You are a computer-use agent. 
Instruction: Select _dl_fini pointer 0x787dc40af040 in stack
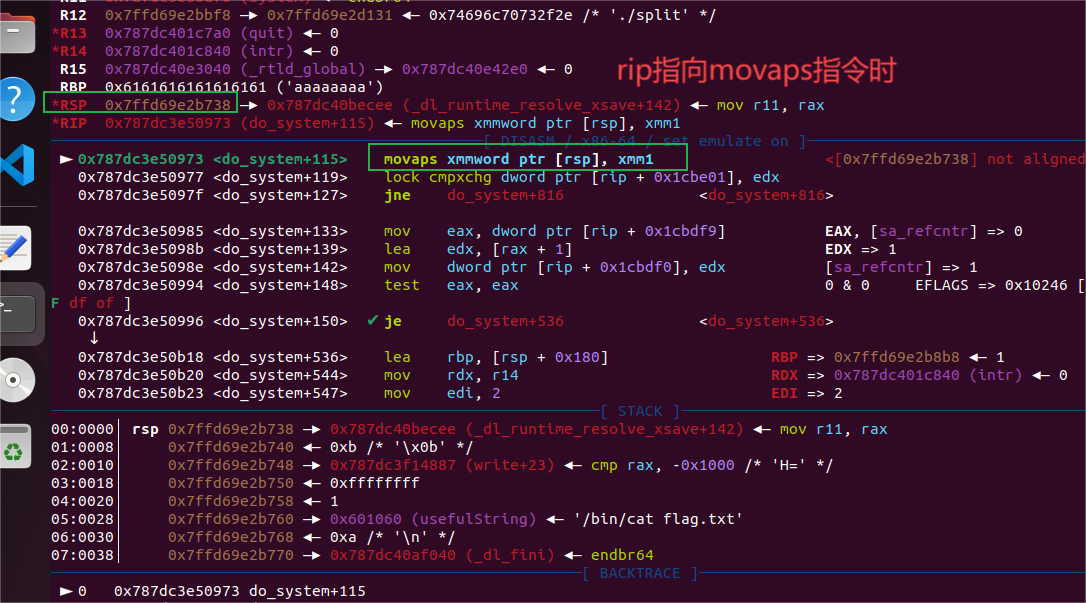tap(442, 555)
